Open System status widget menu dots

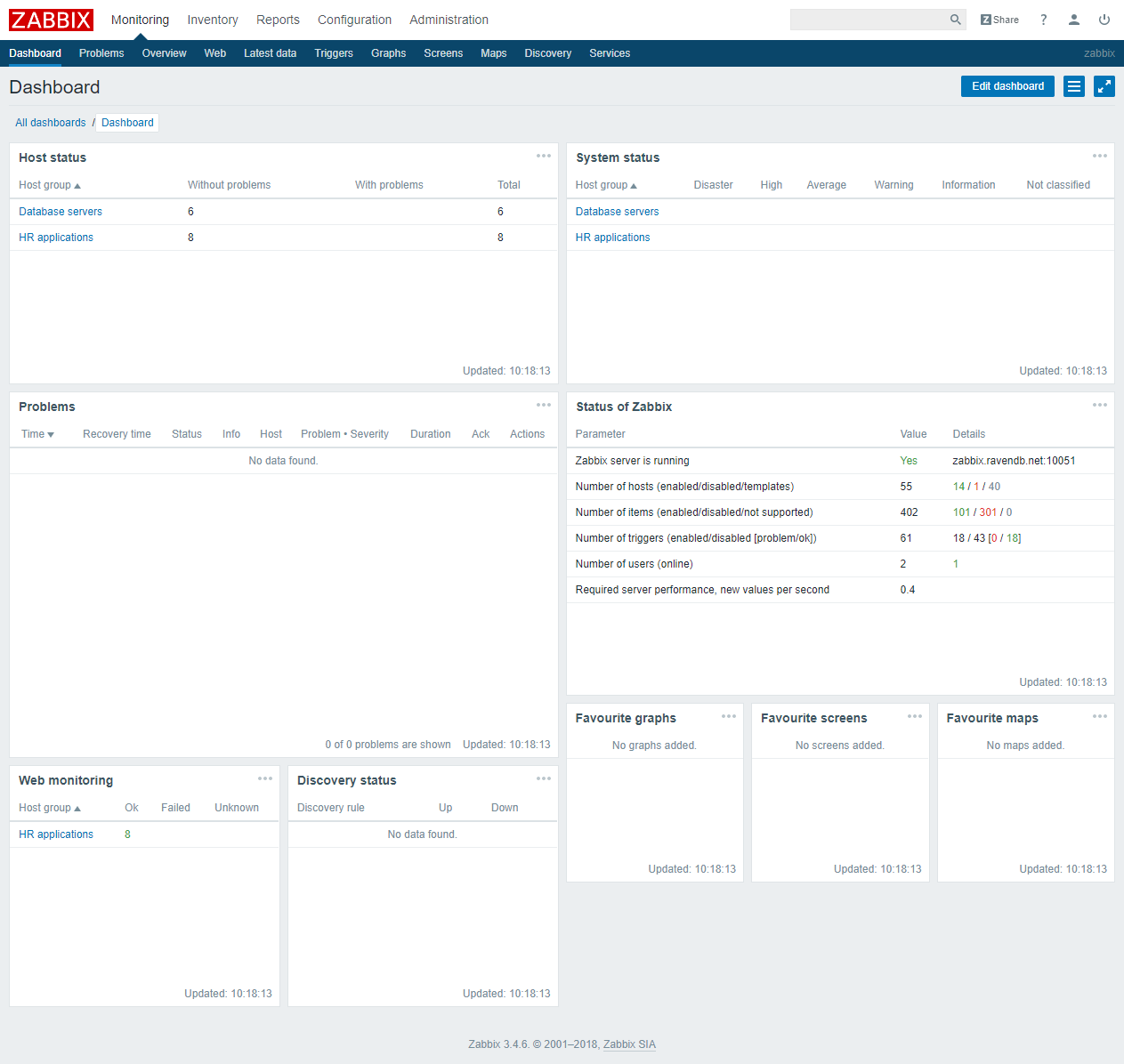tap(1100, 156)
